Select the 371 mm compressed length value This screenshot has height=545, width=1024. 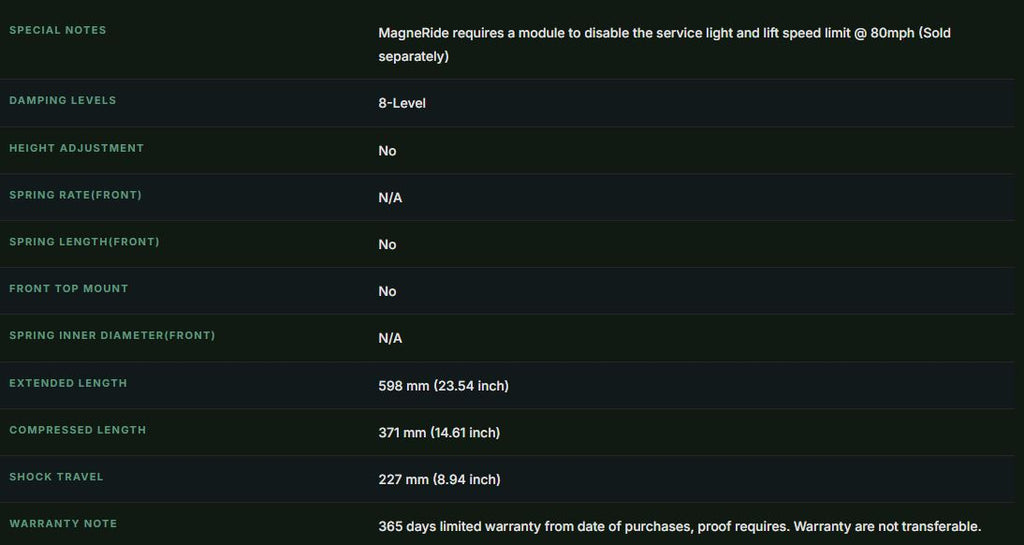439,433
